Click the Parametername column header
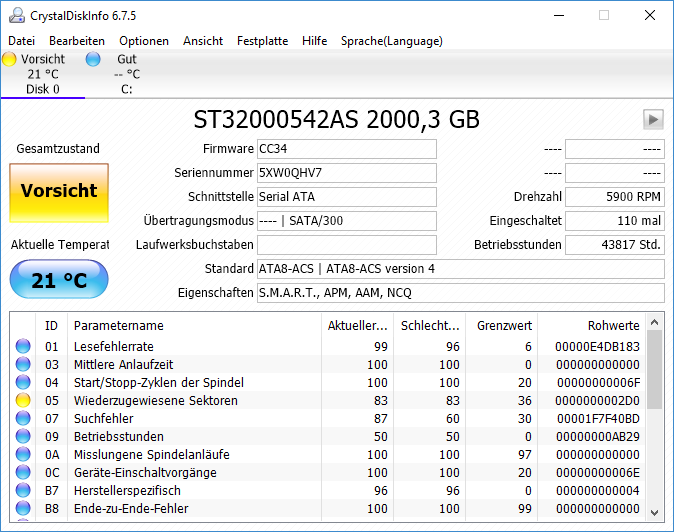The width and height of the screenshot is (674, 532). 194,326
